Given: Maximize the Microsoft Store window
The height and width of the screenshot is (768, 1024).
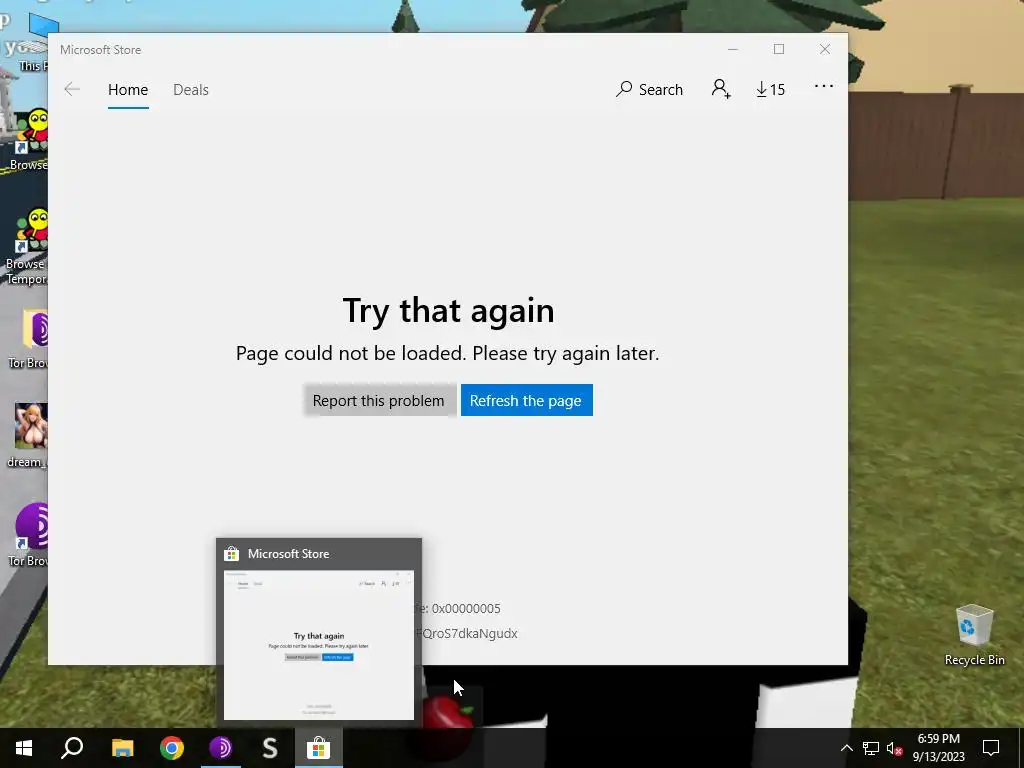Looking at the screenshot, I should coord(778,50).
